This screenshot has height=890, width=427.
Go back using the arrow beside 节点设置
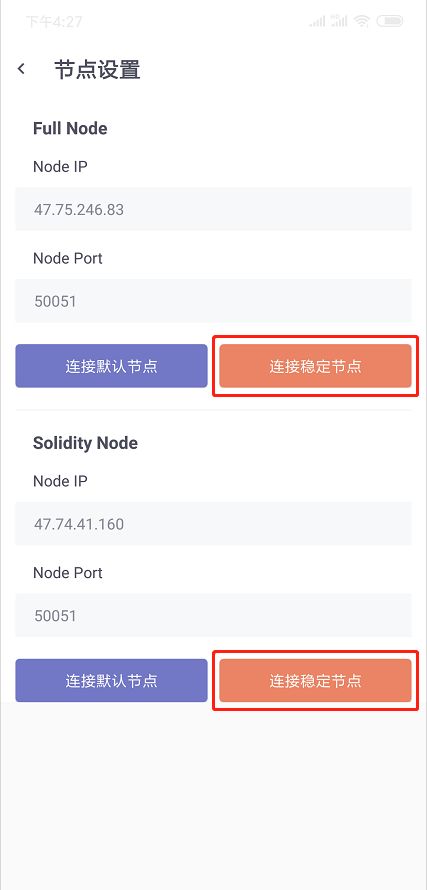click(x=21, y=69)
